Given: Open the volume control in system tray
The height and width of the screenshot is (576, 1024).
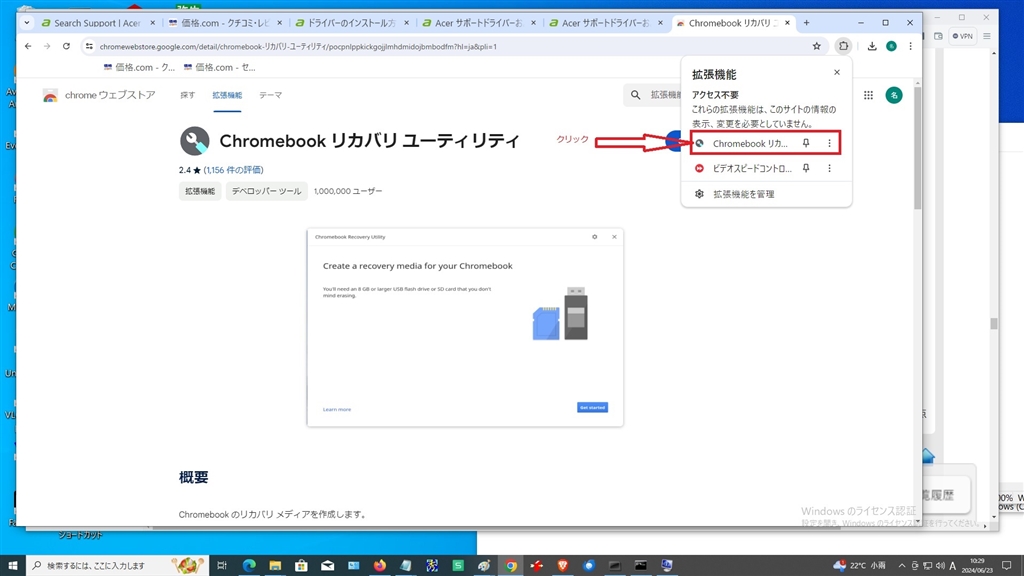Looking at the screenshot, I should 940,566.
